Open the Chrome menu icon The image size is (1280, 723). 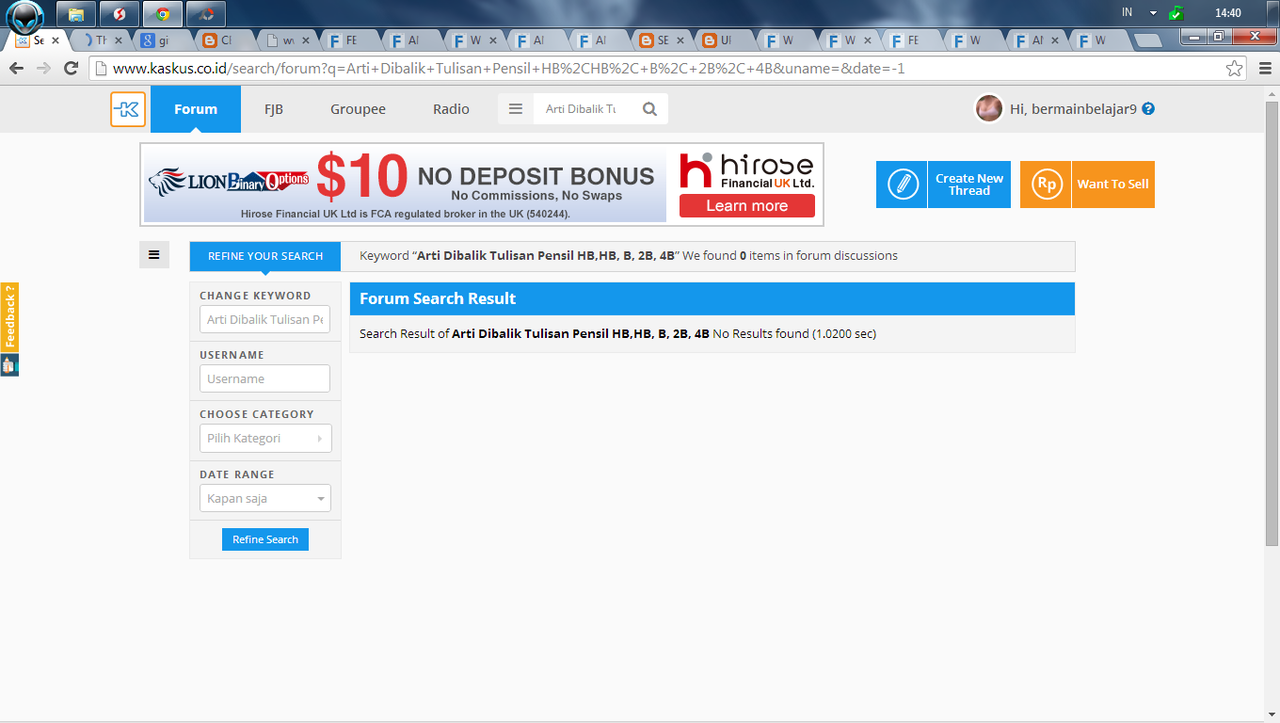[1264, 68]
